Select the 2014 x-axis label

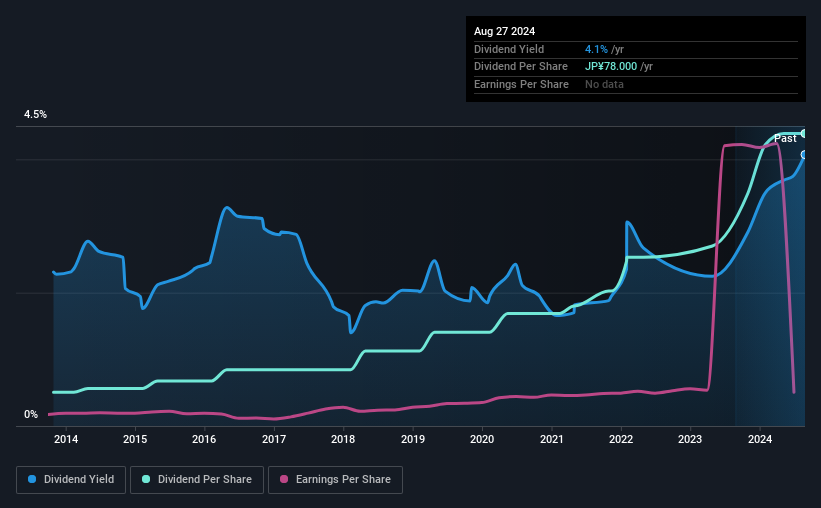pos(65,439)
